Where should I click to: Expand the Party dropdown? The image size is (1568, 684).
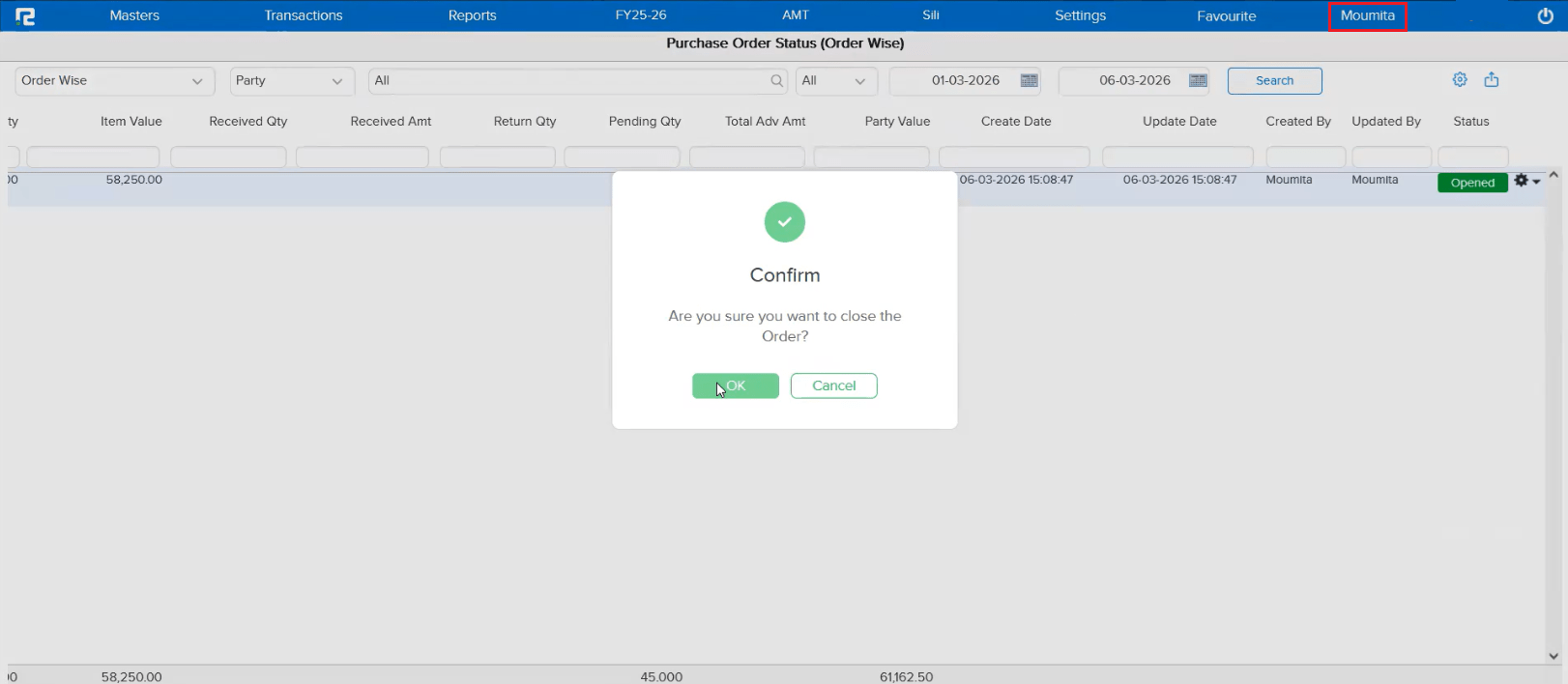click(x=292, y=81)
